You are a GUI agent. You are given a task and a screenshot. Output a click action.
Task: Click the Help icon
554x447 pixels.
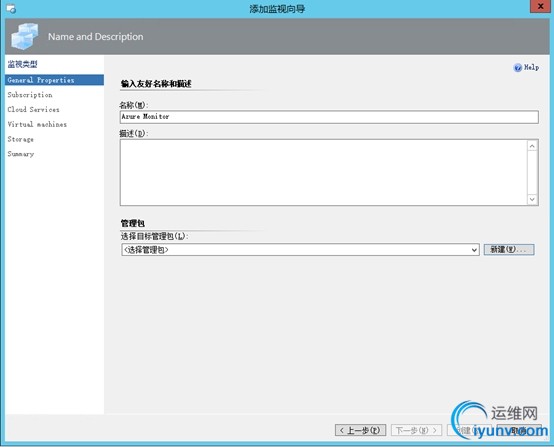pyautogui.click(x=518, y=67)
